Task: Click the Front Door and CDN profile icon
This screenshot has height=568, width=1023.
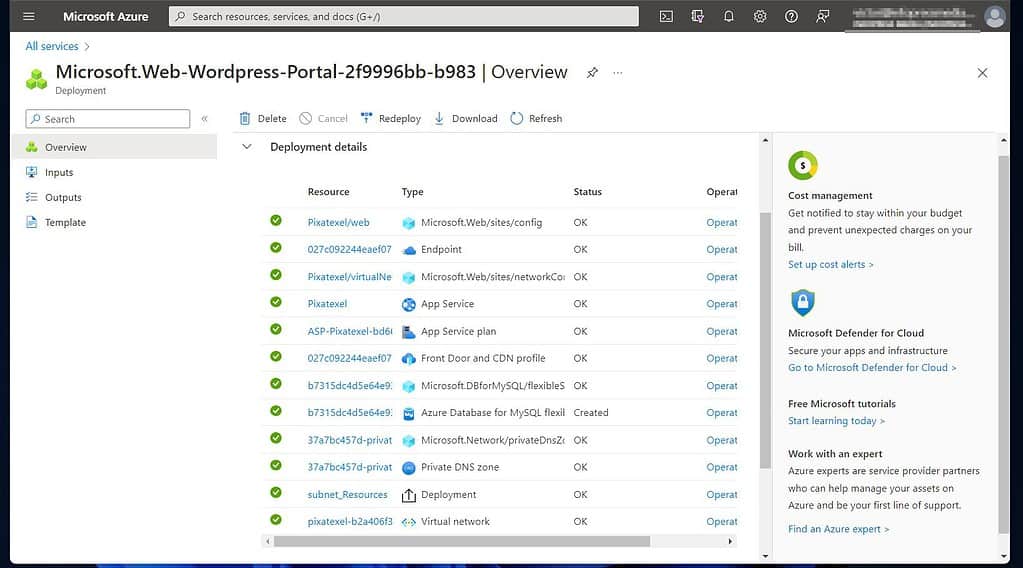Action: (408, 359)
